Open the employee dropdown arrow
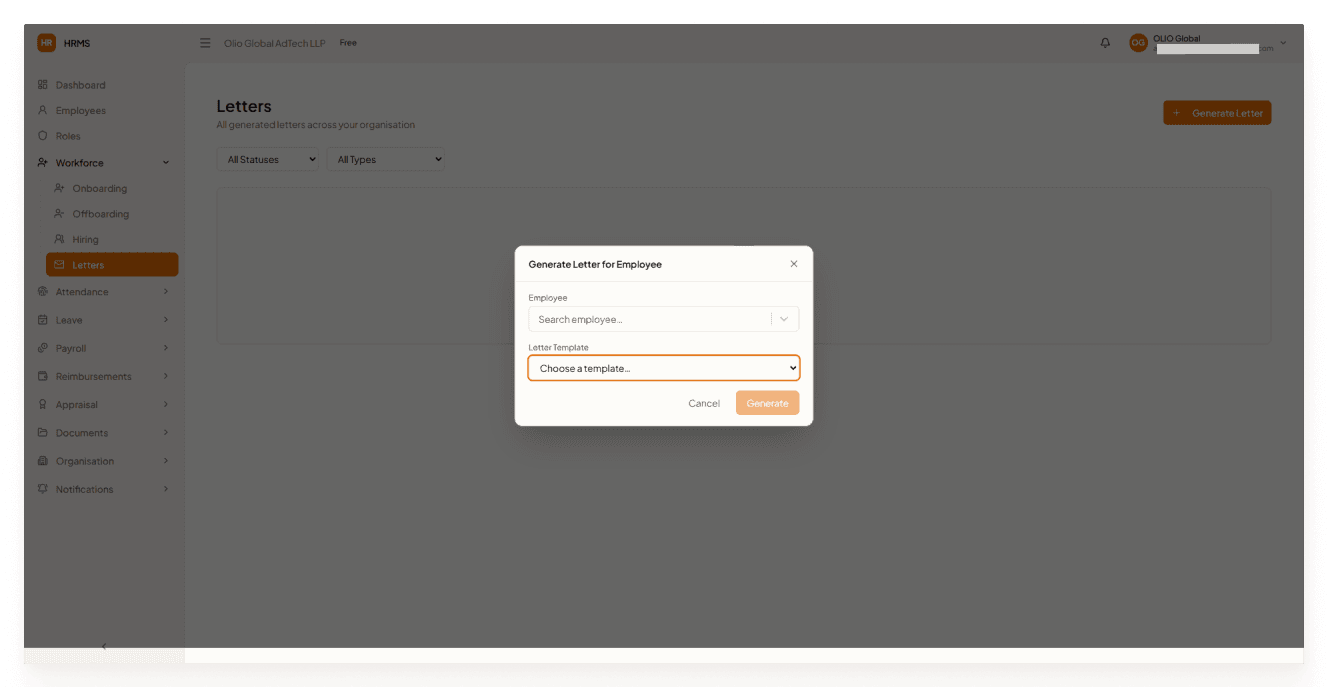Screen dimensions: 1328x687 (784, 320)
